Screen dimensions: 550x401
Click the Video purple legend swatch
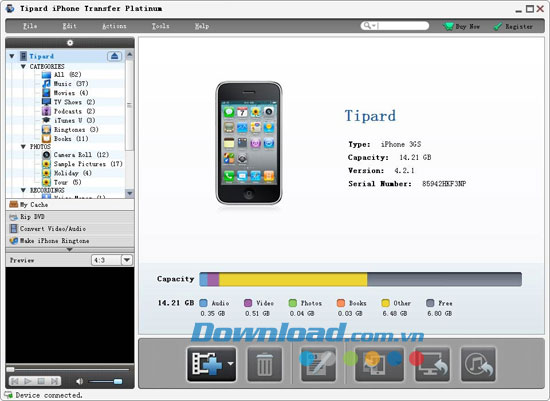click(x=248, y=303)
